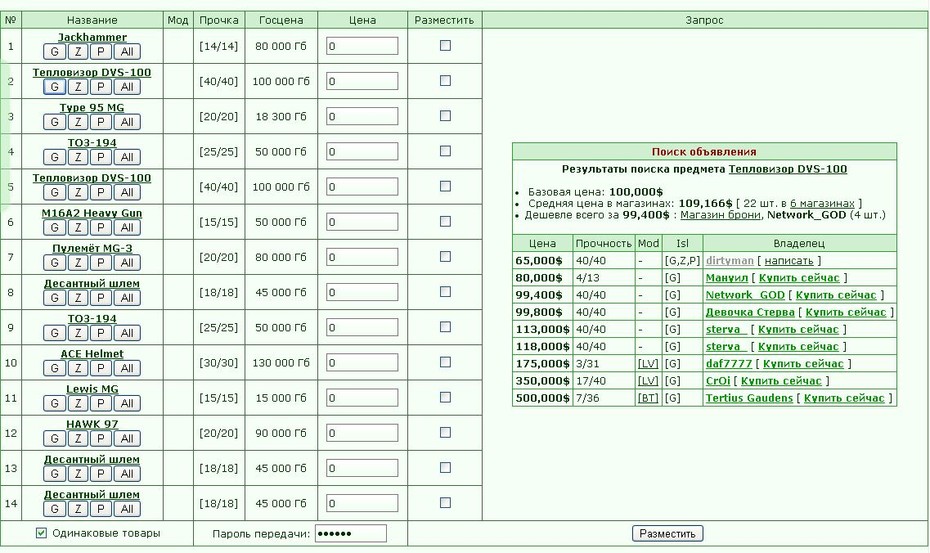930x553 pixels.
Task: Click Купить сейчас for the 118,000$ offer
Action: 798,347
